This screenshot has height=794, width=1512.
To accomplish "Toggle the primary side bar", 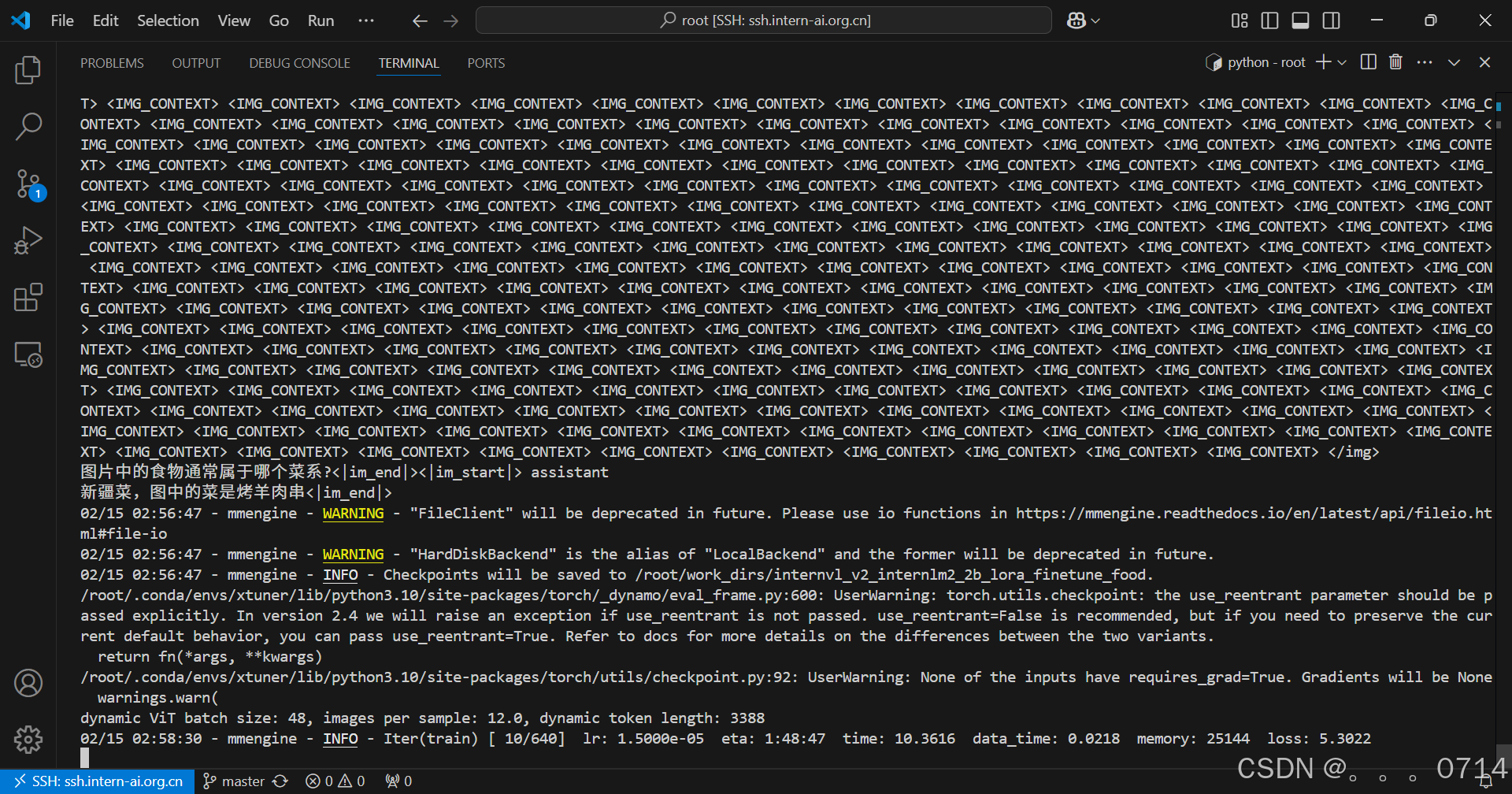I will [x=1269, y=20].
